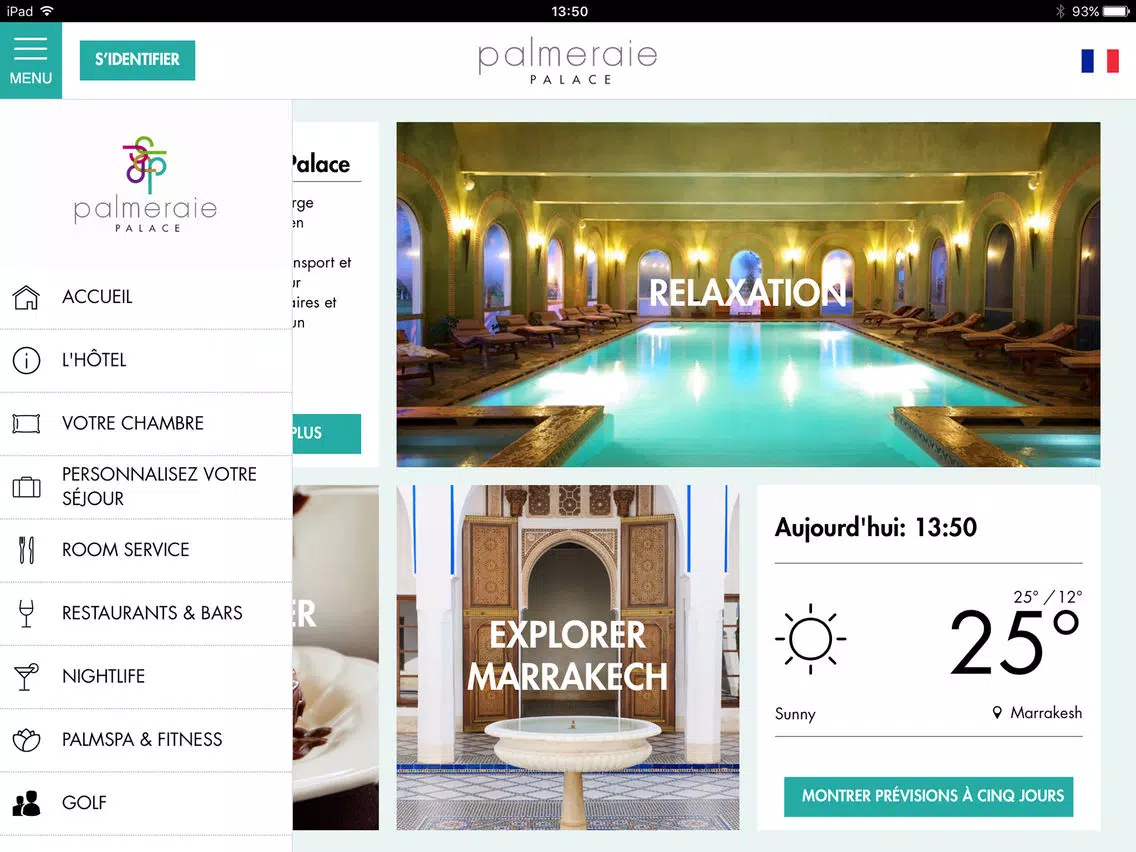Open the Golf players icon
Viewport: 1136px width, 852px height.
pyautogui.click(x=26, y=803)
